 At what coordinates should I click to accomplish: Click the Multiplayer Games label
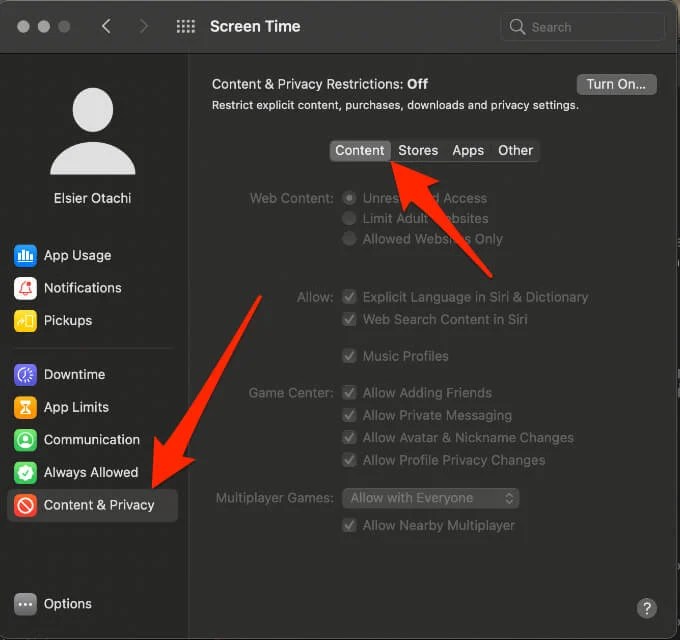click(275, 498)
